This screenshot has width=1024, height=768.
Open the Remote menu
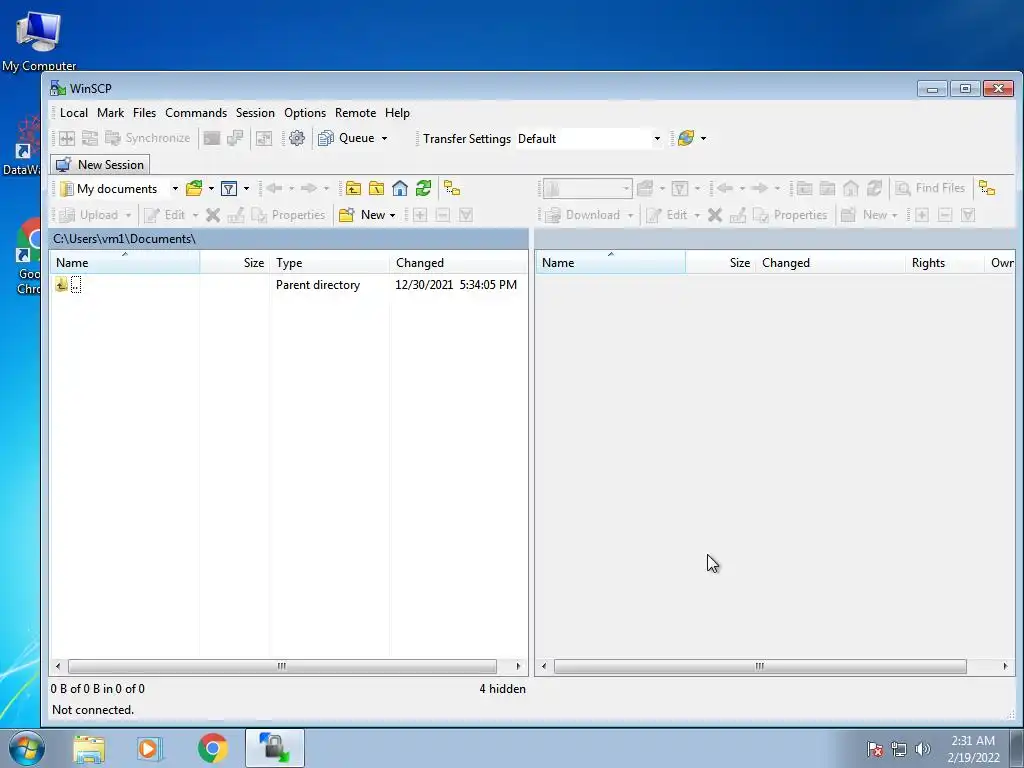click(x=355, y=112)
